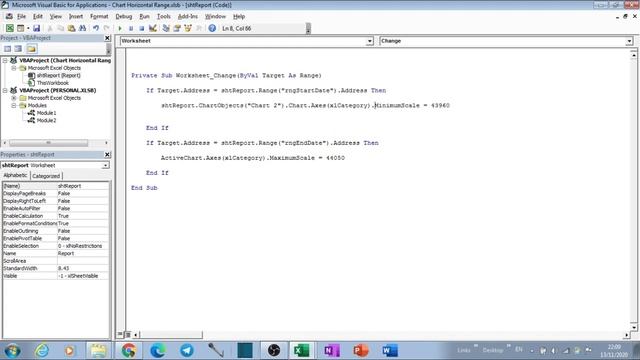The image size is (640, 360).
Task: Toggle Design Mode icon
Action: pos(153,28)
